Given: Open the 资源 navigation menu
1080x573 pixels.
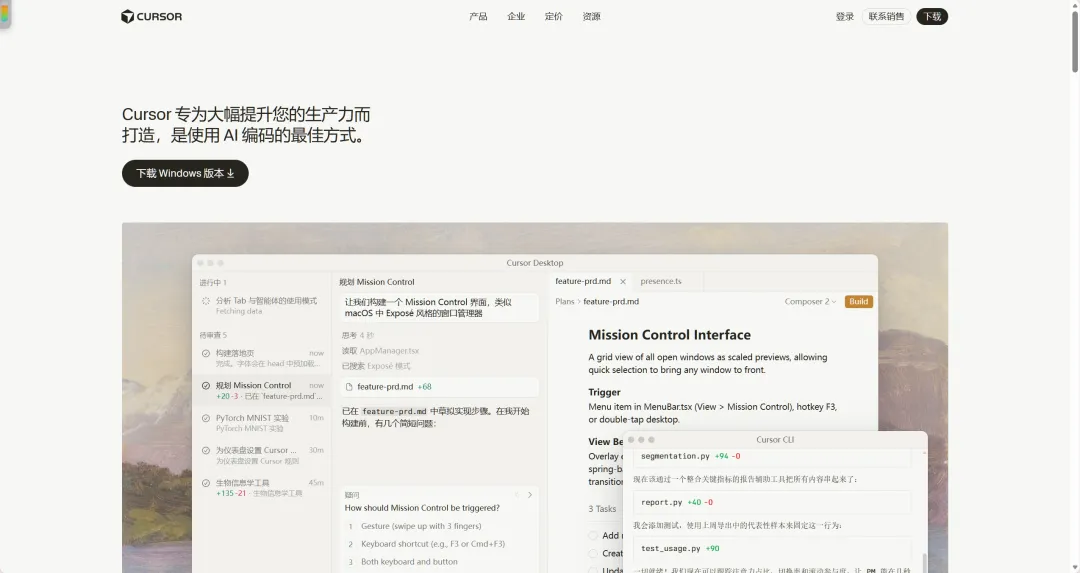Looking at the screenshot, I should click(x=592, y=17).
